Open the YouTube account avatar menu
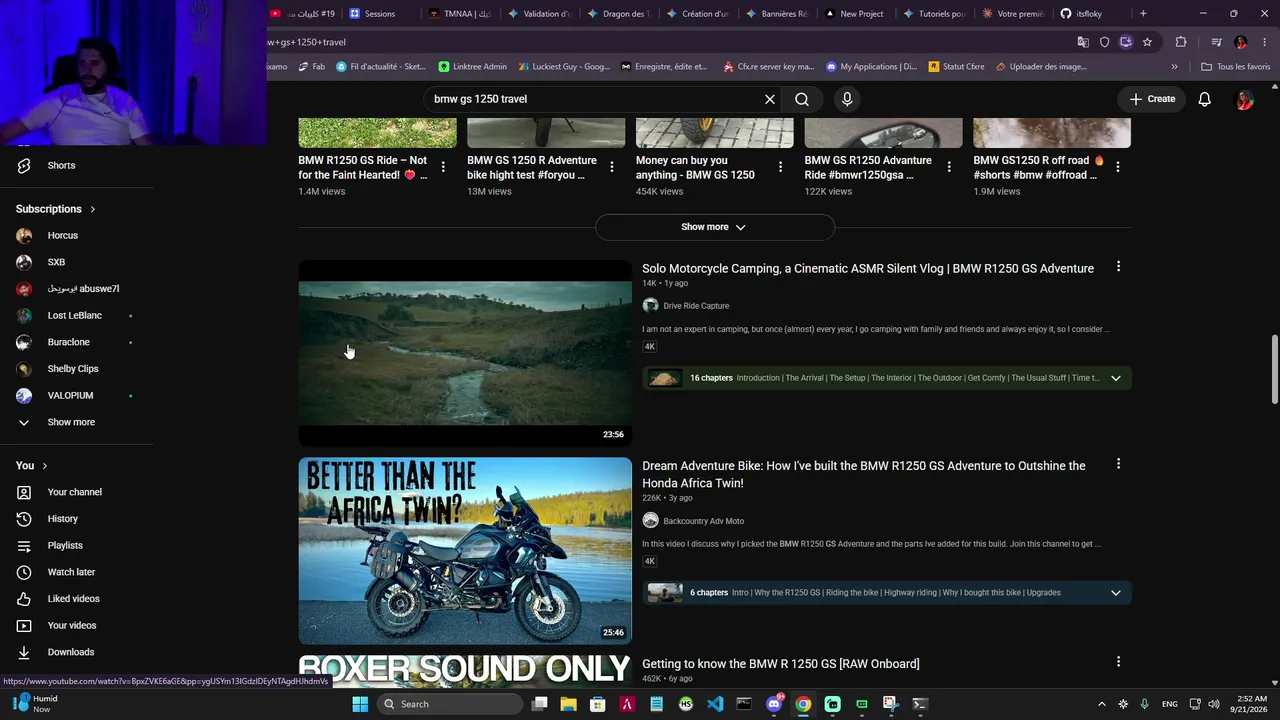The width and height of the screenshot is (1280, 720). 1245,99
